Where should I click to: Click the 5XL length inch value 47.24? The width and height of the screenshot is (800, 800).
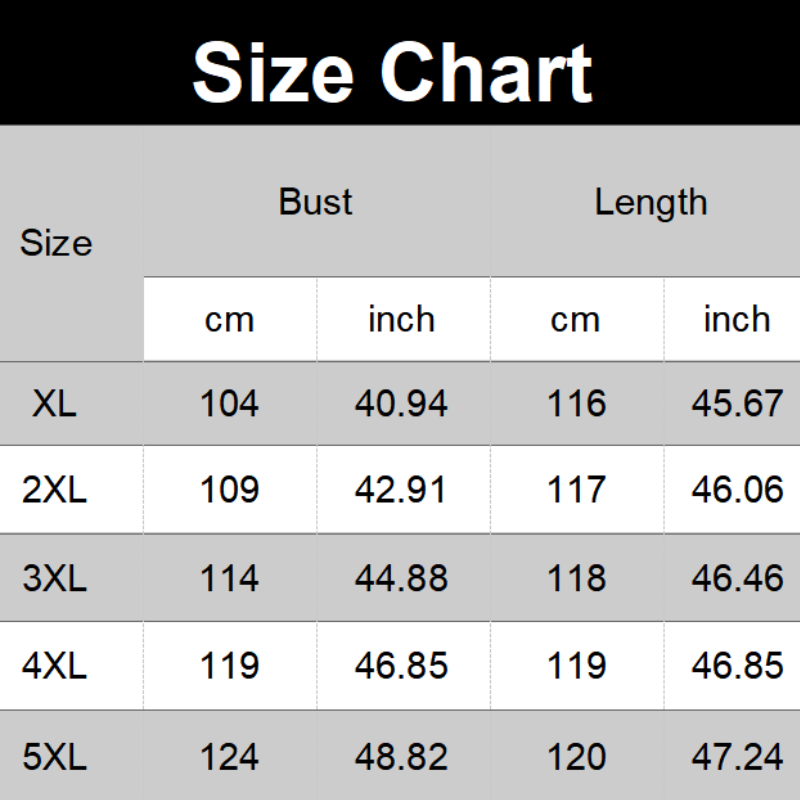[737, 757]
